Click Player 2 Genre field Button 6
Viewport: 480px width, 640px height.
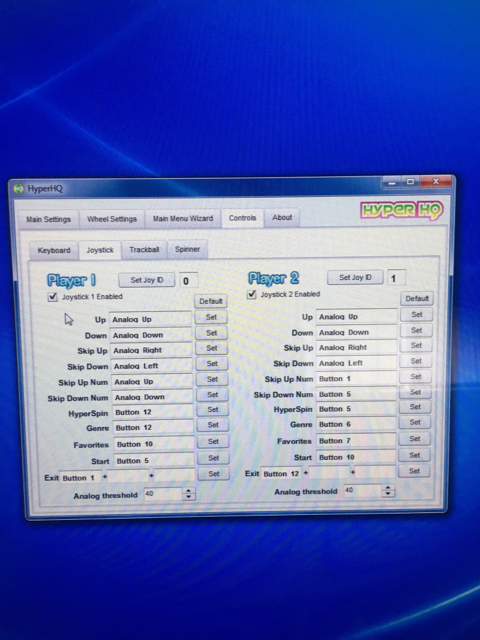pyautogui.click(x=356, y=424)
